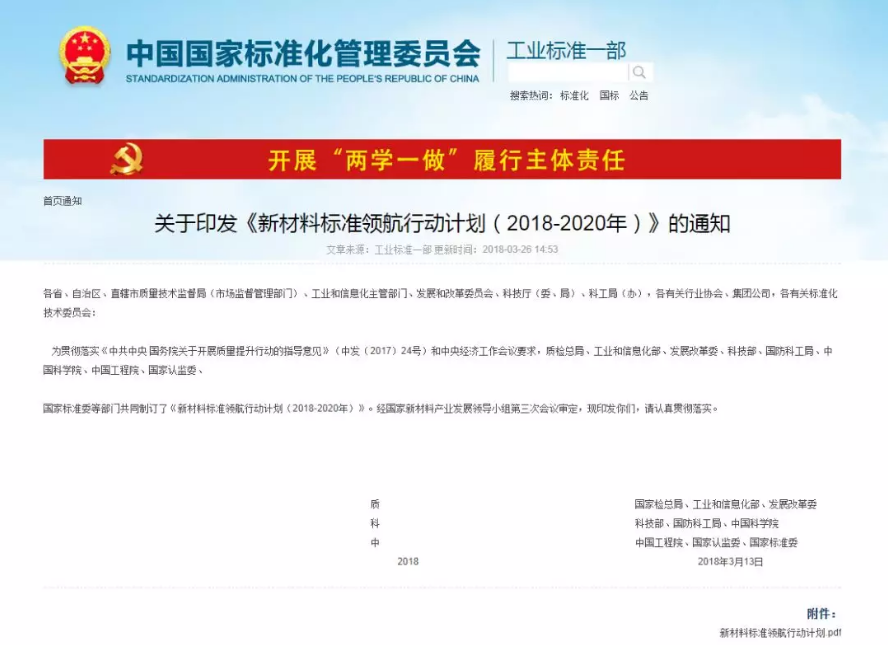This screenshot has height=645, width=888.
Task: Click the source line showing 更新时间 2018-03-26 14:53
Action: point(442,249)
